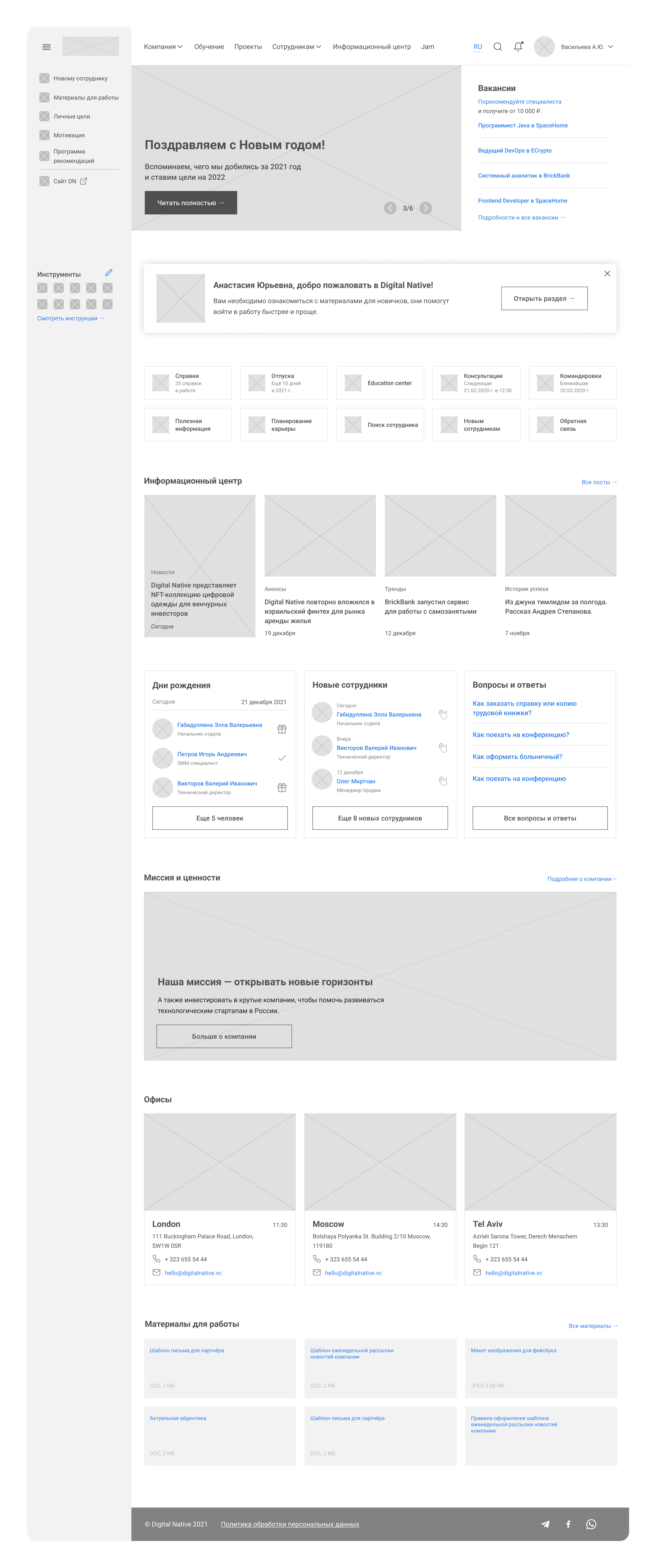This screenshot has height=1568, width=656.
Task: Click the Читать полностью button
Action: pyautogui.click(x=191, y=203)
